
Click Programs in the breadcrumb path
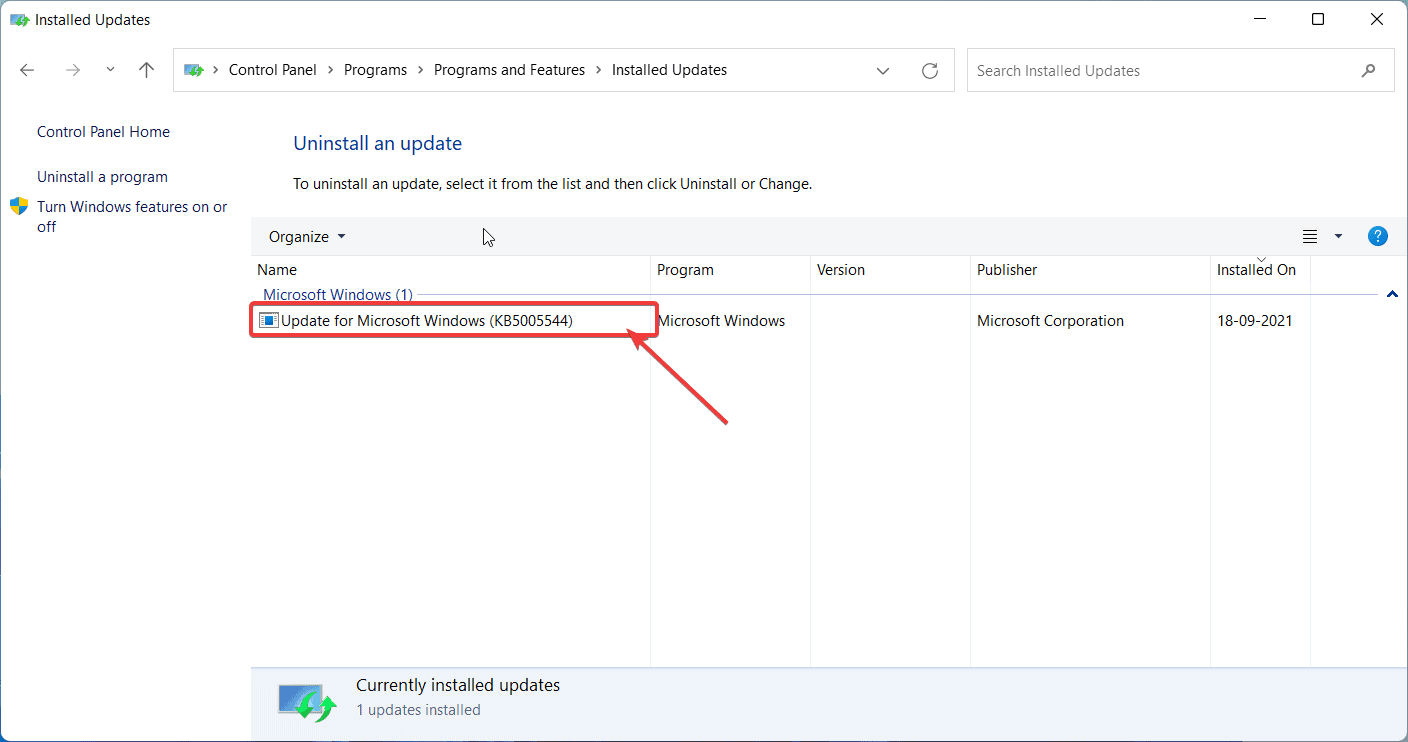[x=375, y=70]
